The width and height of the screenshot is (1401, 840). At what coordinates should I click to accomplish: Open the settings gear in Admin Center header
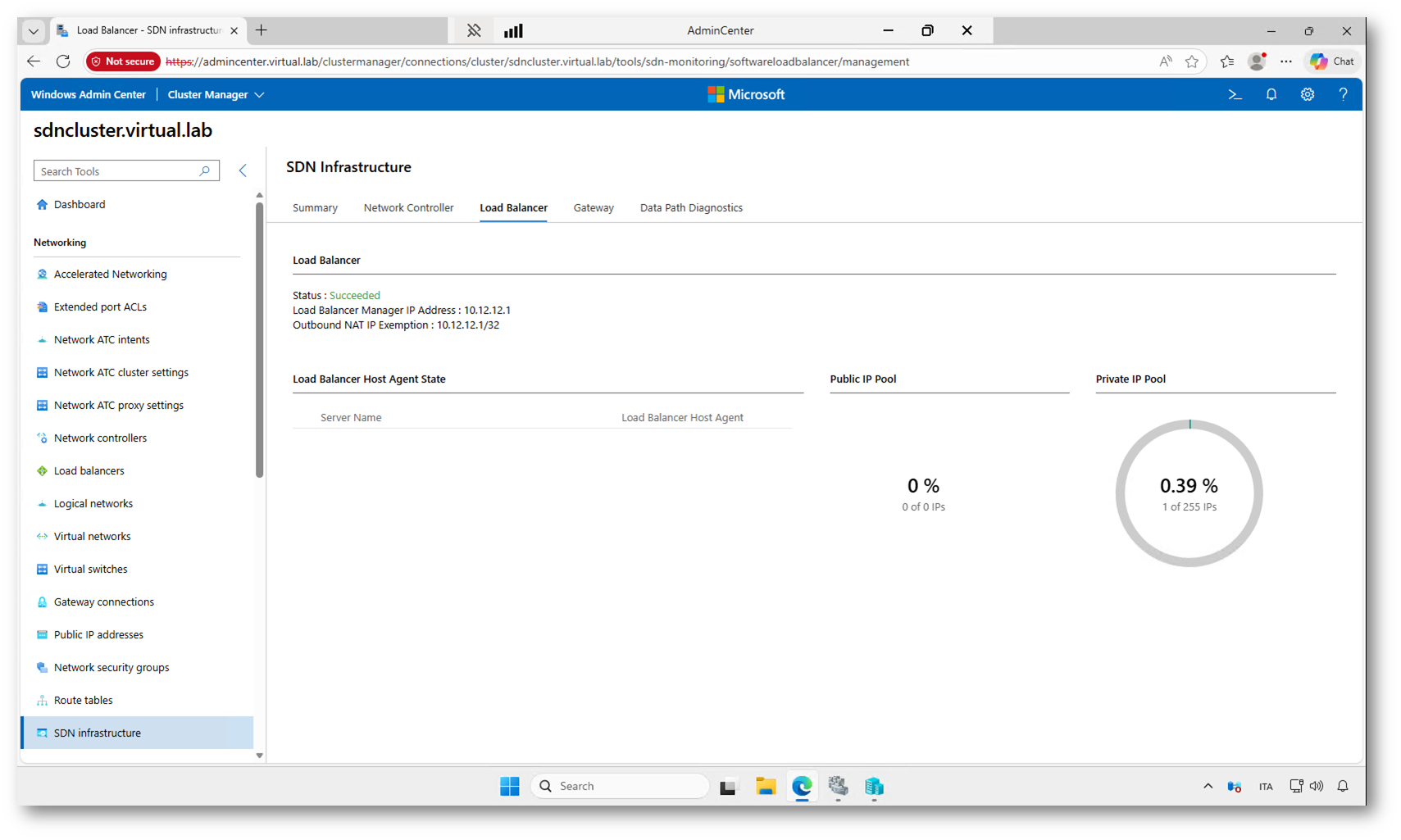1307,95
